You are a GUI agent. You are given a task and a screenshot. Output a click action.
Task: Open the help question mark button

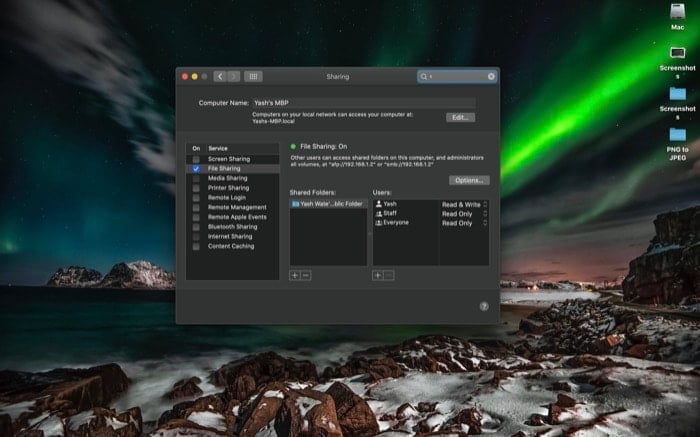484,306
